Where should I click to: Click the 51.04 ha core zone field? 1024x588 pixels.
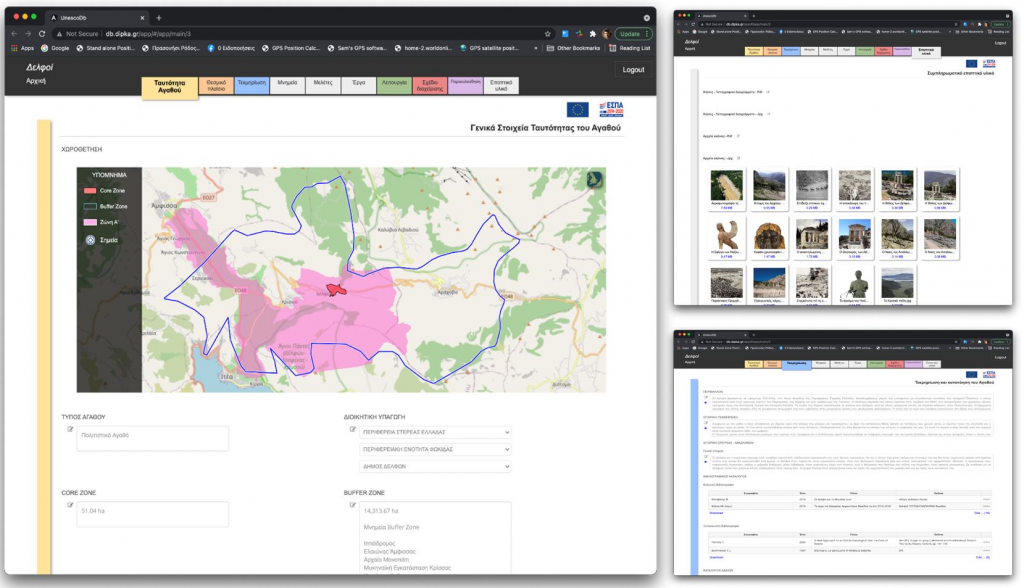[153, 514]
